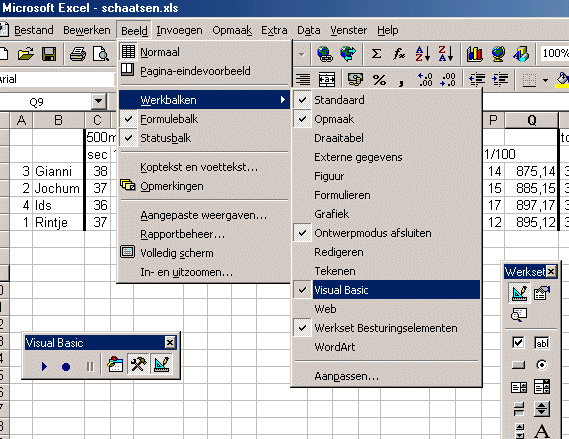Viewport: 569px width, 439px height.
Task: Expand the Name Box dropdown arrow
Action: [x=98, y=102]
